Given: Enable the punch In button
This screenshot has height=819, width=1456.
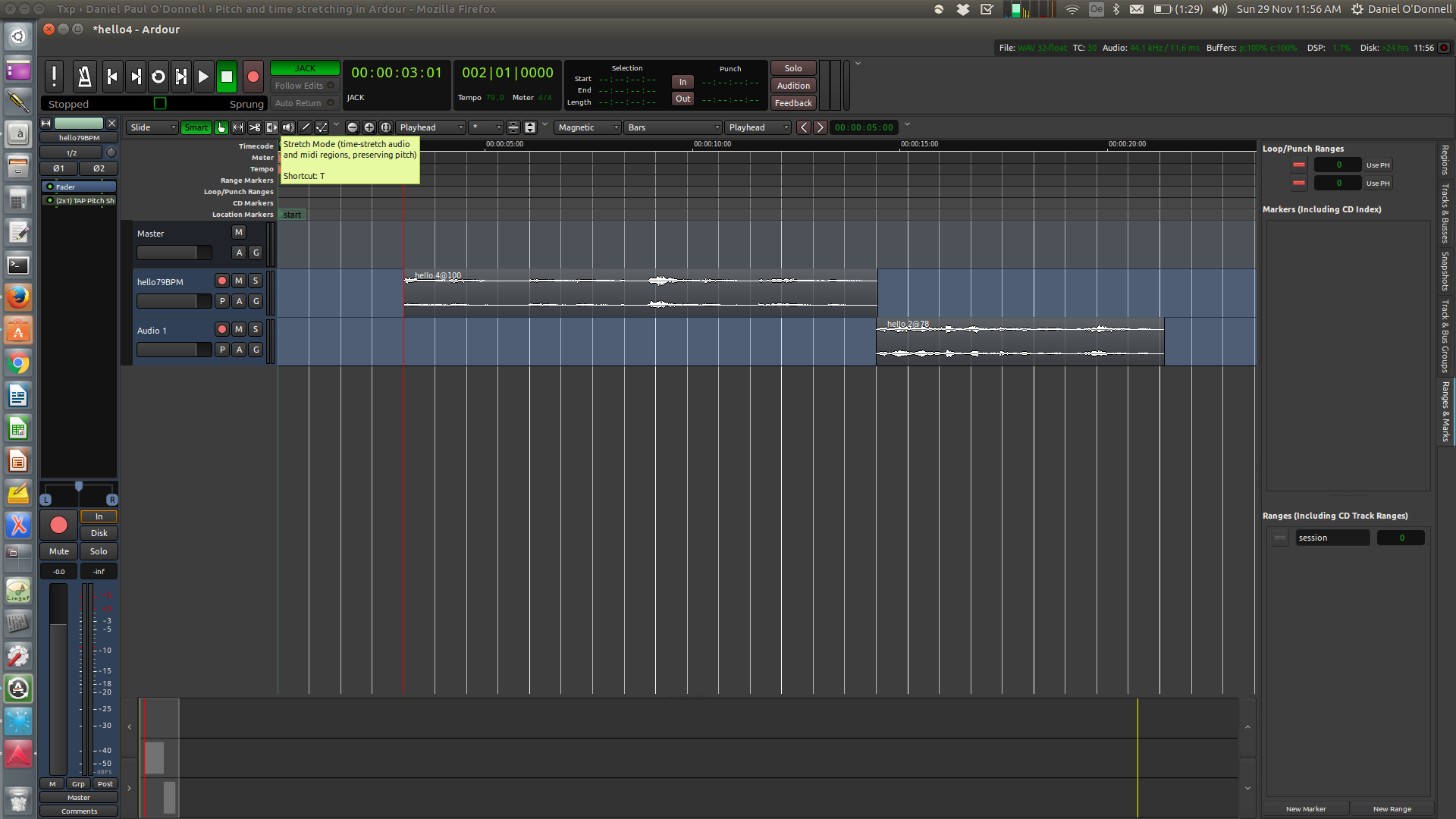Looking at the screenshot, I should click(682, 82).
